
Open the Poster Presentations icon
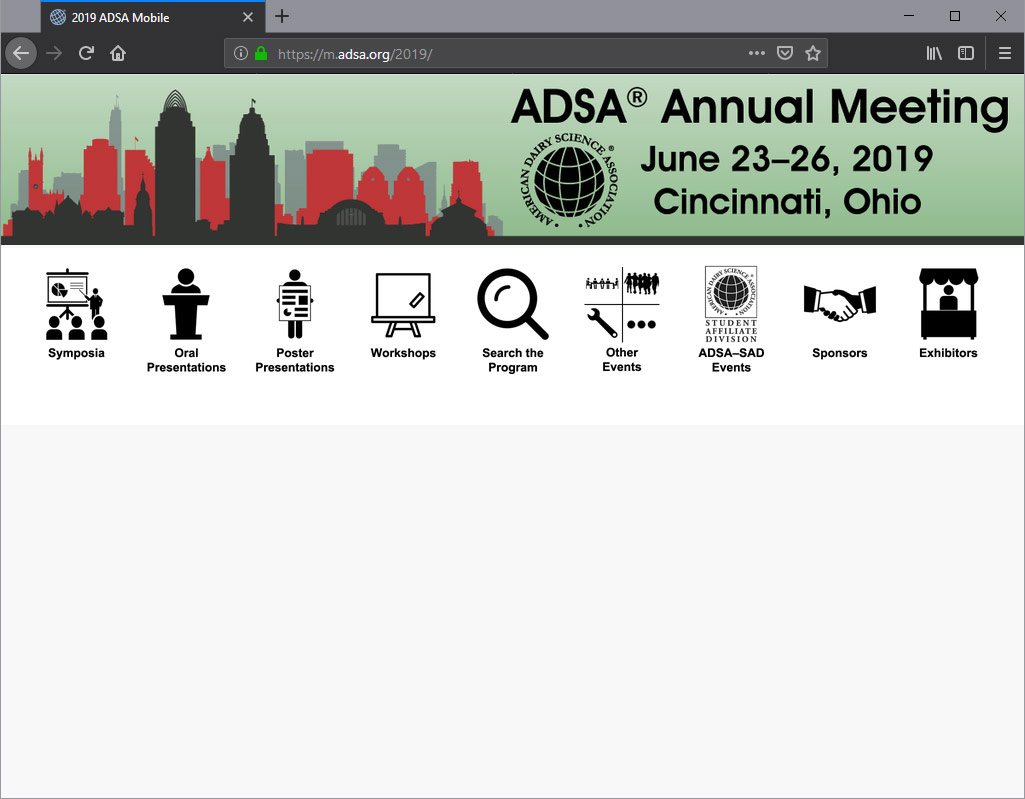295,304
